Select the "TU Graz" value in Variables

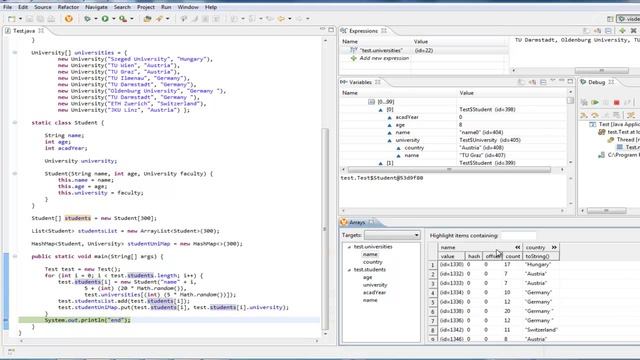click(x=482, y=156)
